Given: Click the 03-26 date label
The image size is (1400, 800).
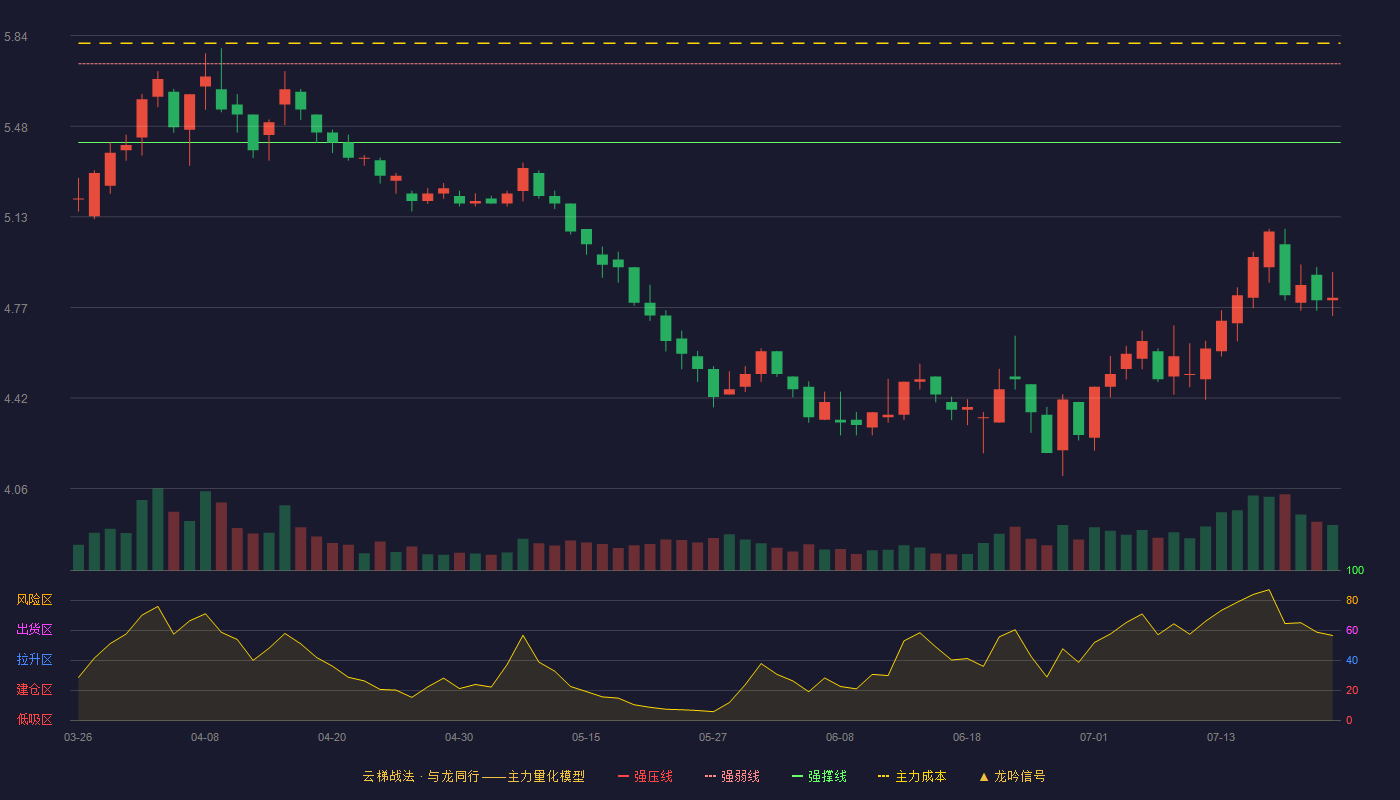Looking at the screenshot, I should coord(78,737).
